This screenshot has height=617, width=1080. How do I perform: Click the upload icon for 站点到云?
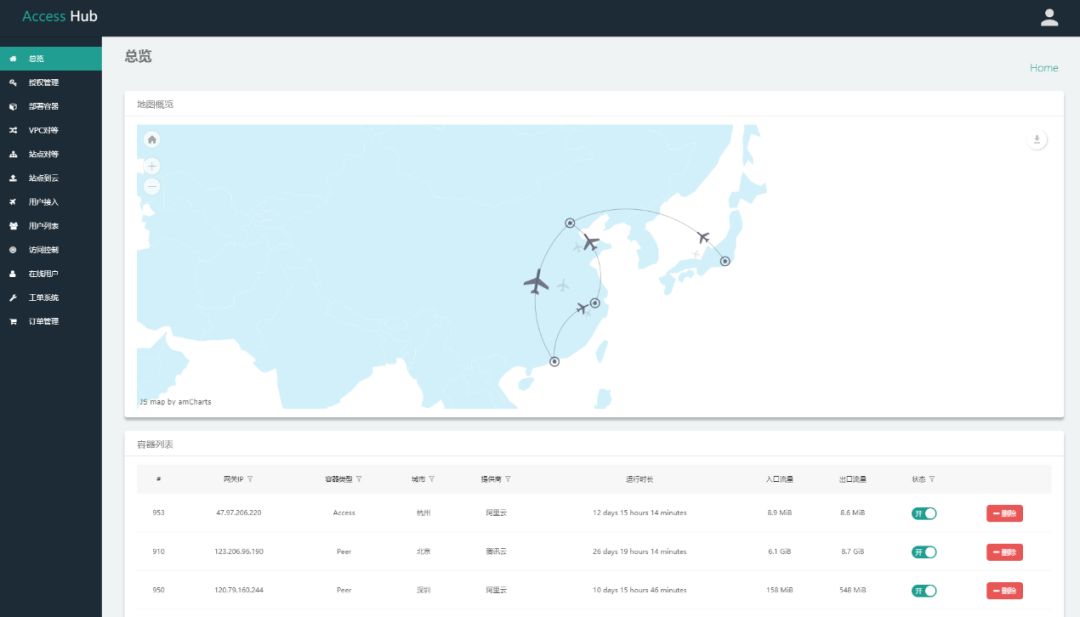point(13,178)
